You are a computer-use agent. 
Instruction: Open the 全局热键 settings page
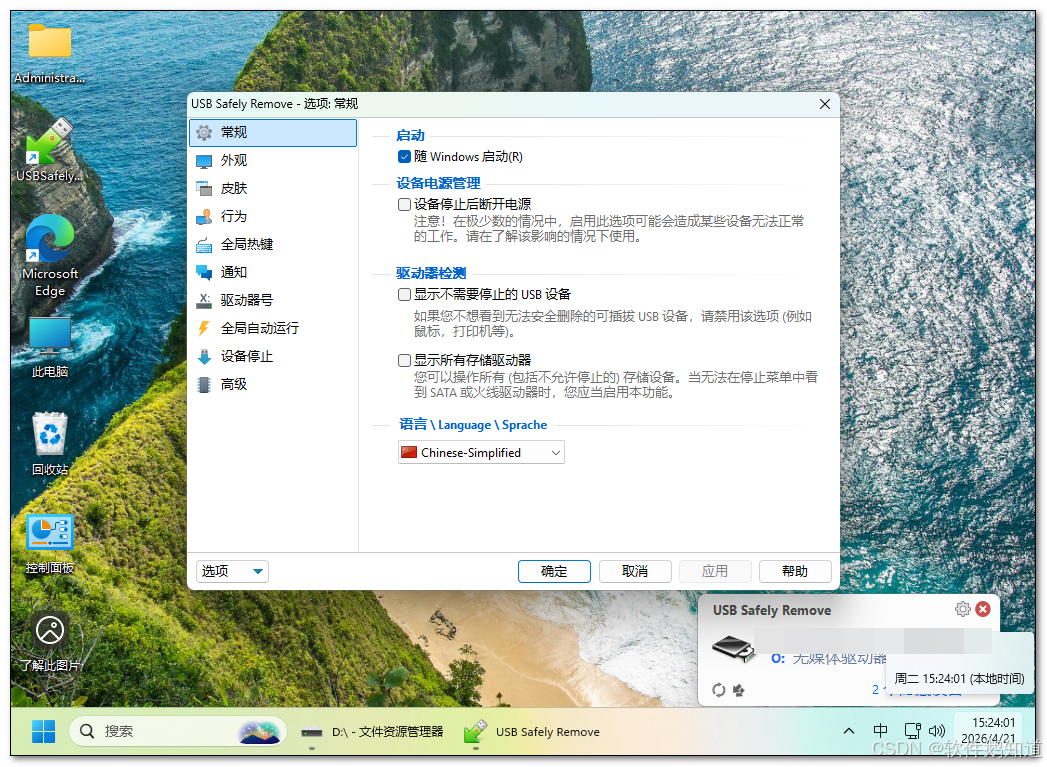(273, 245)
